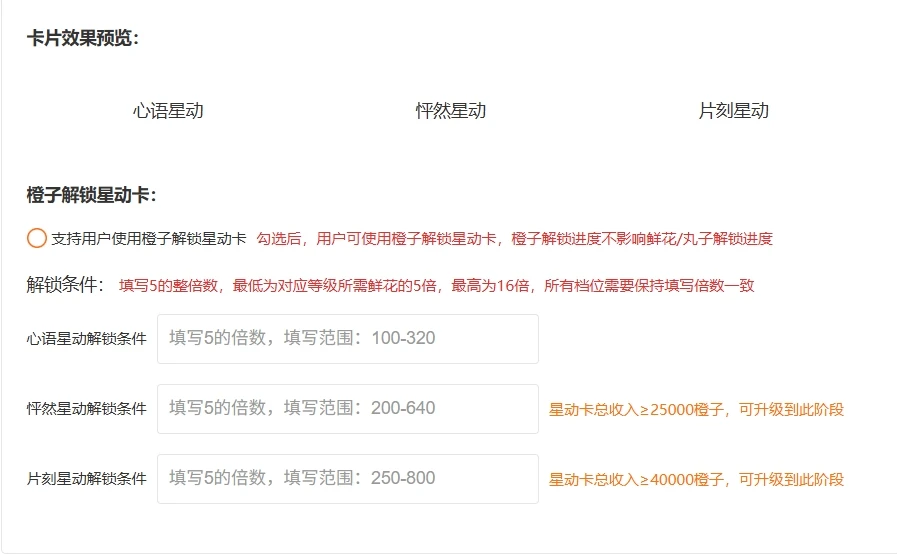897x554 pixels.
Task: Click the 解锁条件 label
Action: 64,285
